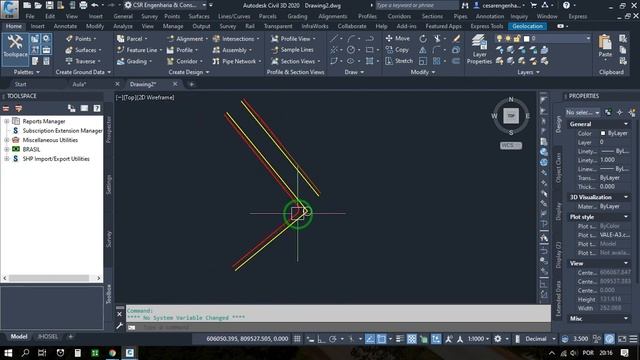
Task: Click the Surfaces button in Create Ground Data
Action: [x=84, y=50]
